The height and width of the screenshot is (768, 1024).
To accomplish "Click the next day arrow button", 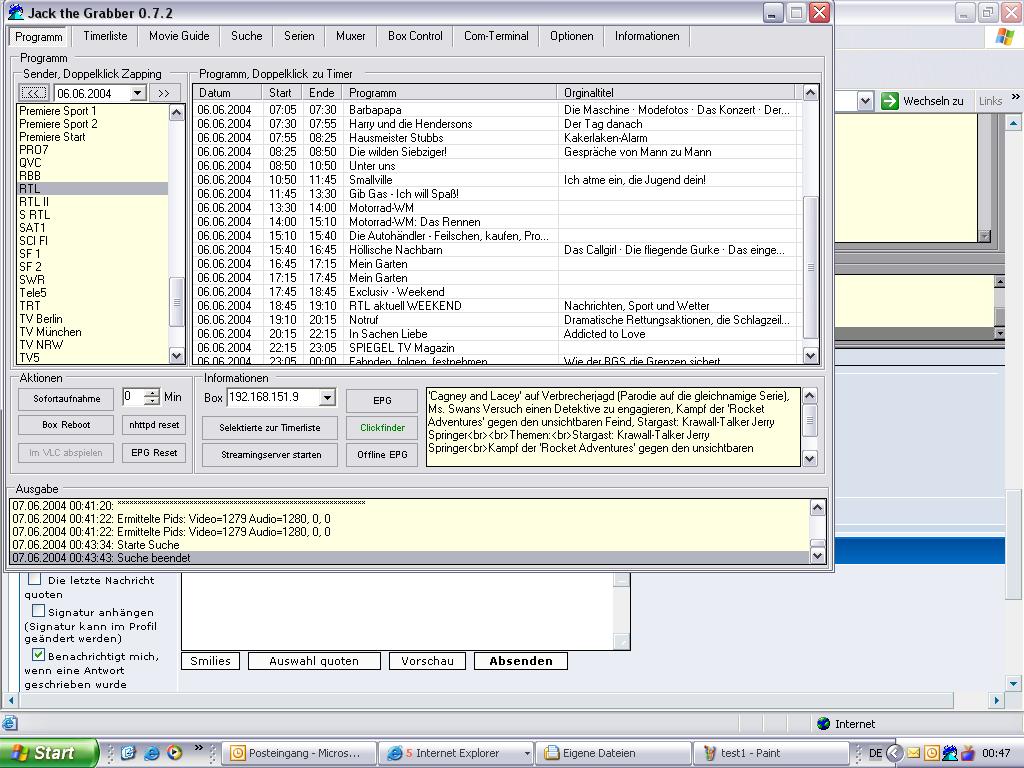I will 163,93.
